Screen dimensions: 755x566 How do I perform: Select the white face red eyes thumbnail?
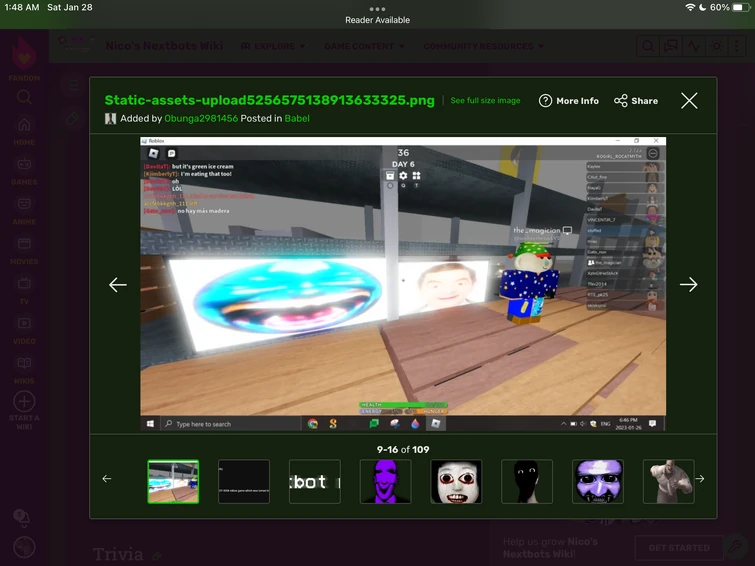(456, 481)
